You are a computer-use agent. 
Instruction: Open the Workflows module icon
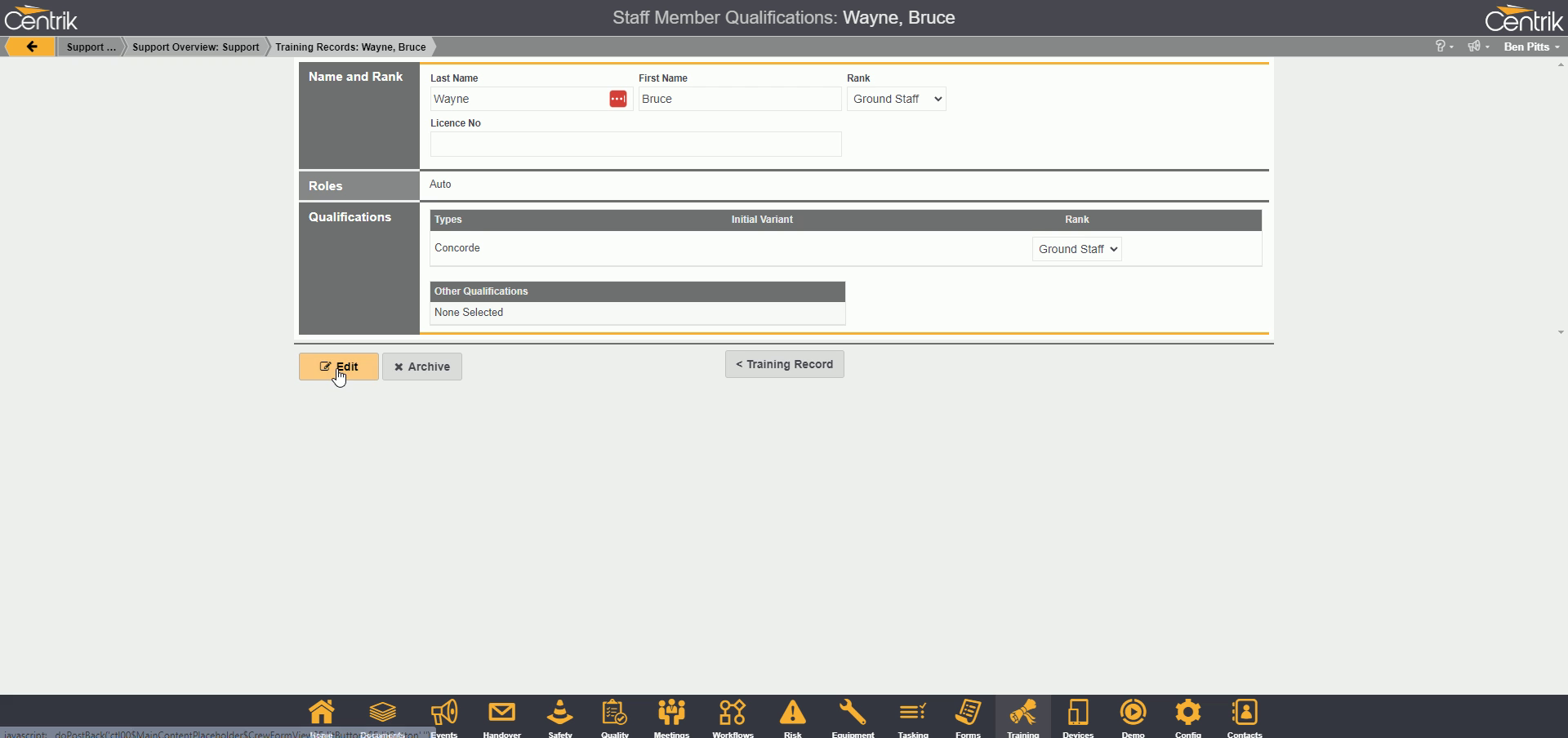[733, 715]
